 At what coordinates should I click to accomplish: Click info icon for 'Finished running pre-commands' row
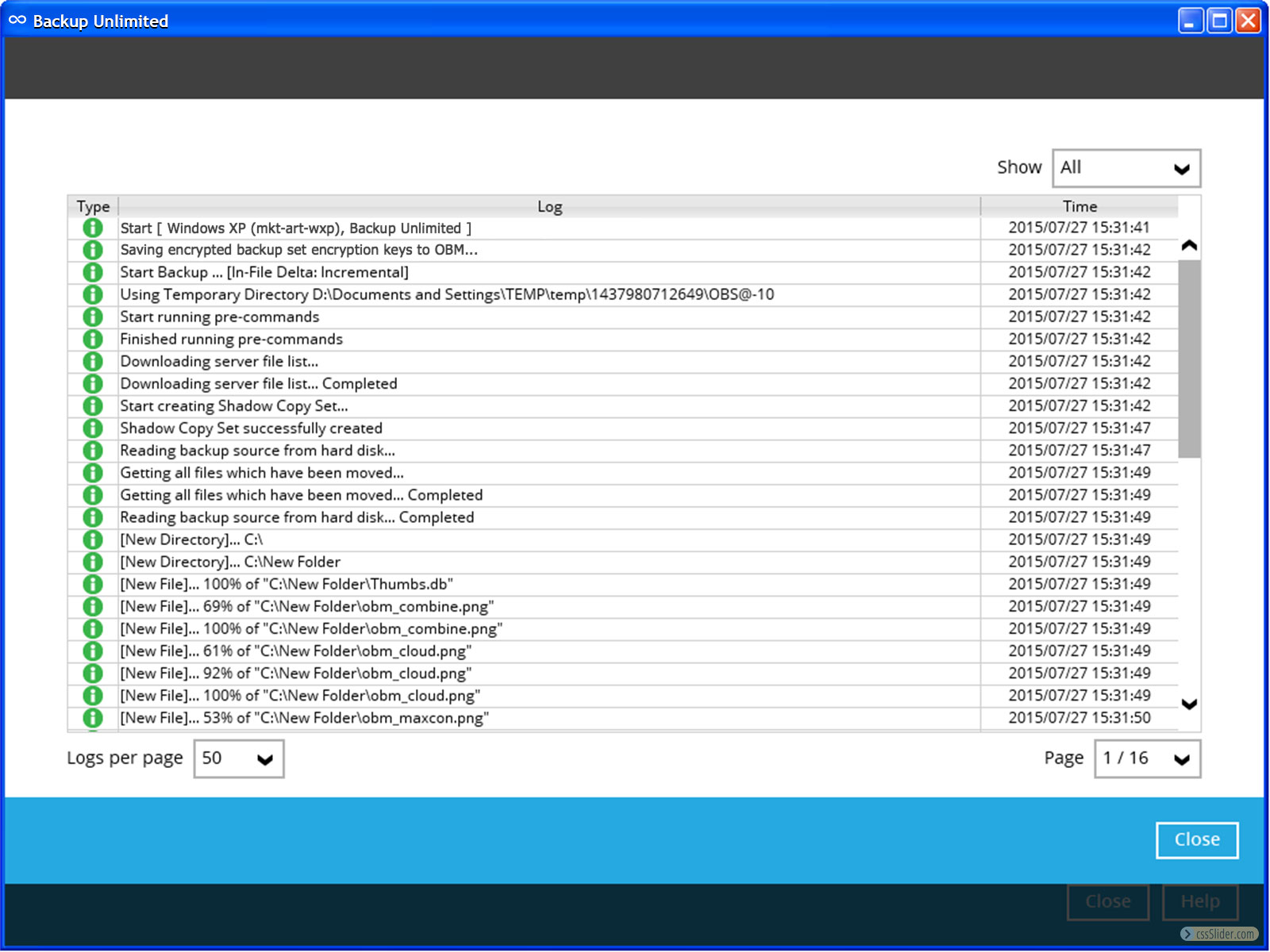tap(93, 340)
